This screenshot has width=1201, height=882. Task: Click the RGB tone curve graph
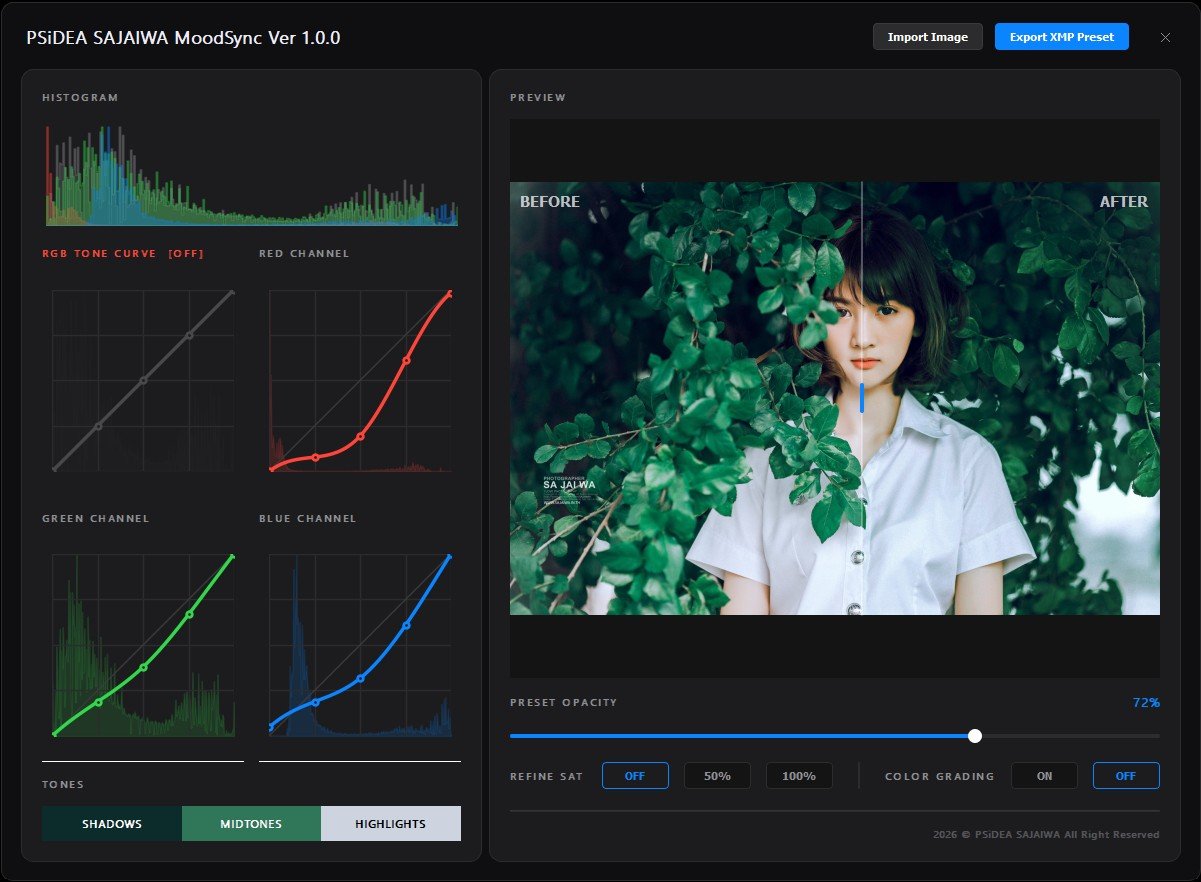click(142, 380)
